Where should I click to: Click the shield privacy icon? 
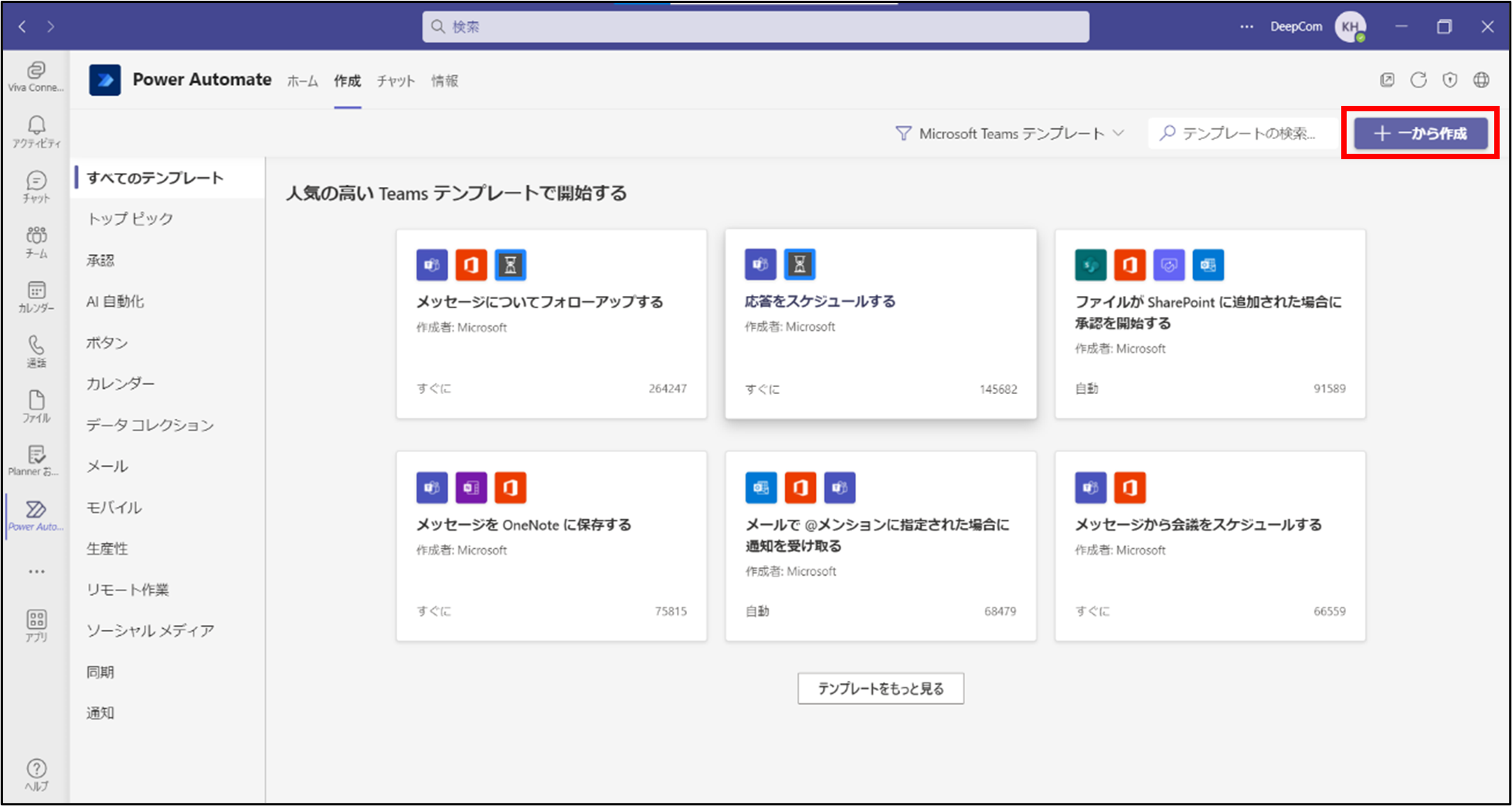(1450, 80)
